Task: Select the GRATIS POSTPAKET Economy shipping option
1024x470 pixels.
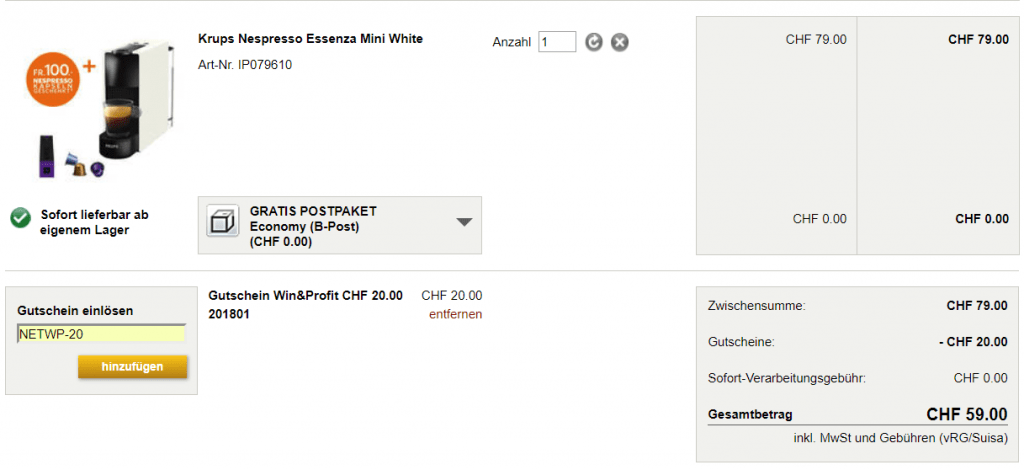Action: [312, 225]
